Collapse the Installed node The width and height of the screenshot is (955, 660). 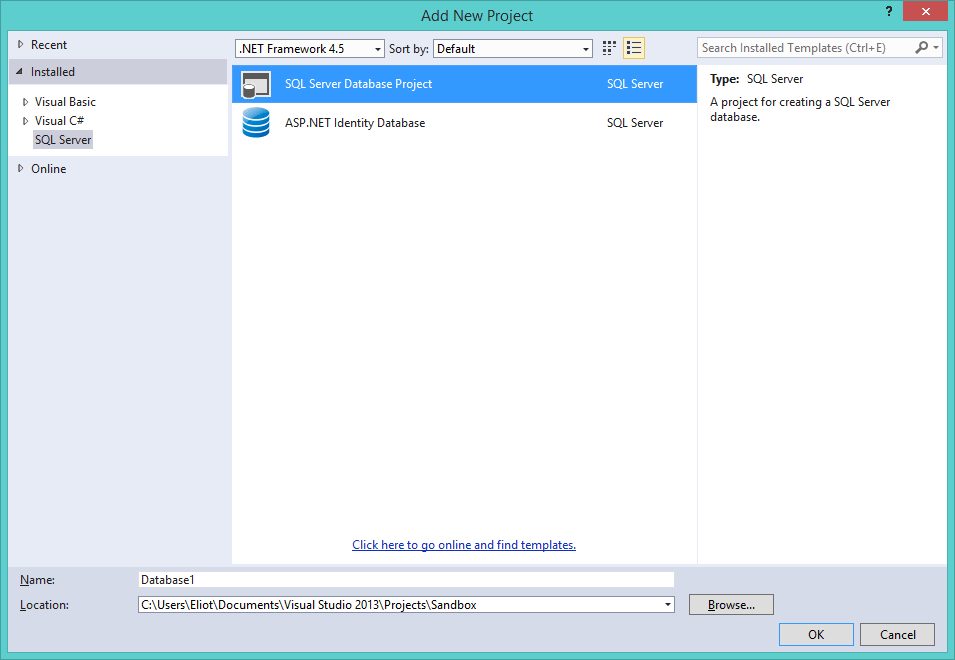(x=19, y=71)
